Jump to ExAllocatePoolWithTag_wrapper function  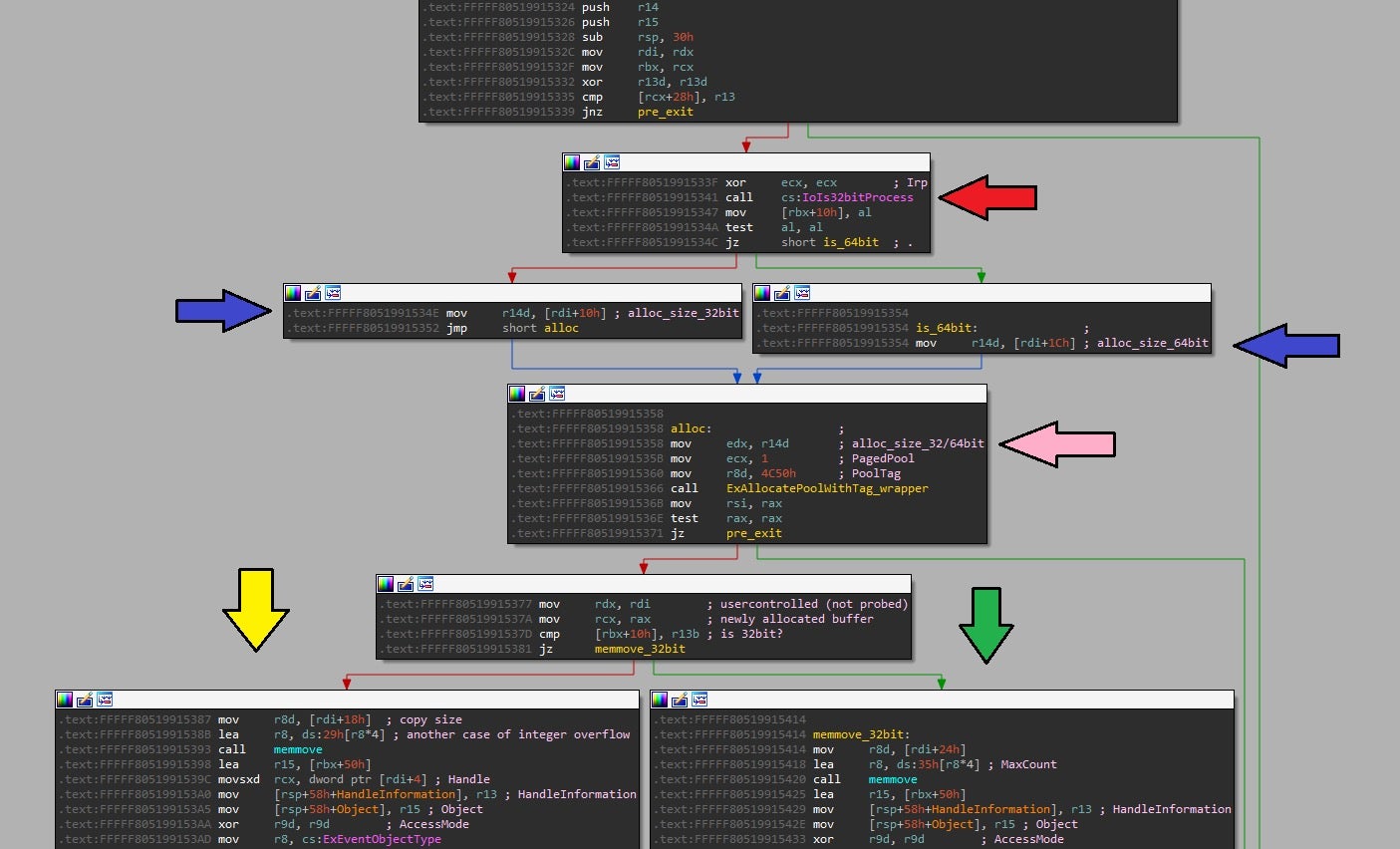pyautogui.click(x=827, y=488)
